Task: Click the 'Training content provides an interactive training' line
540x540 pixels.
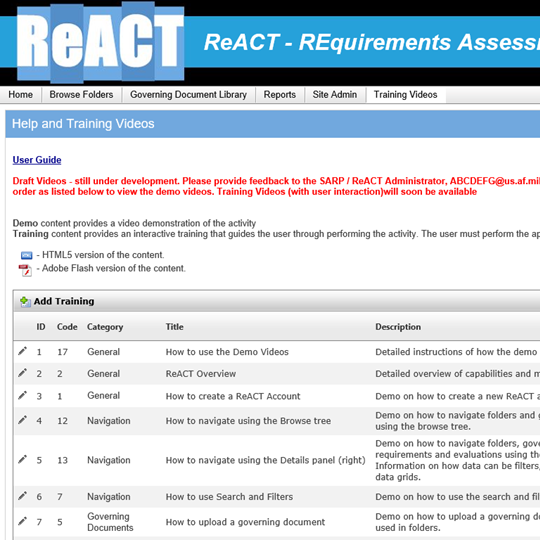Action: click(276, 234)
